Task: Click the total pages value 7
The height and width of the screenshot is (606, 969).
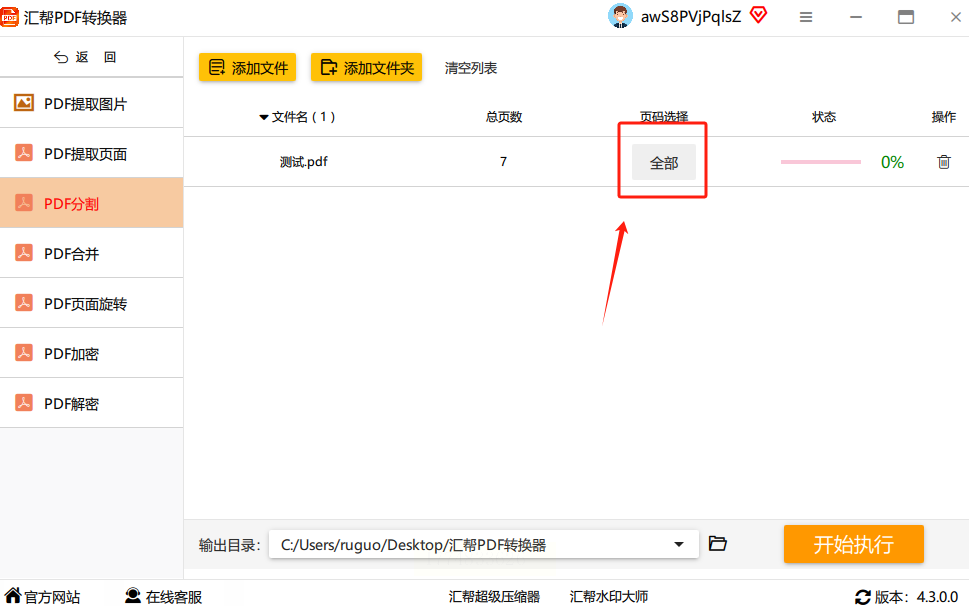Action: (504, 162)
